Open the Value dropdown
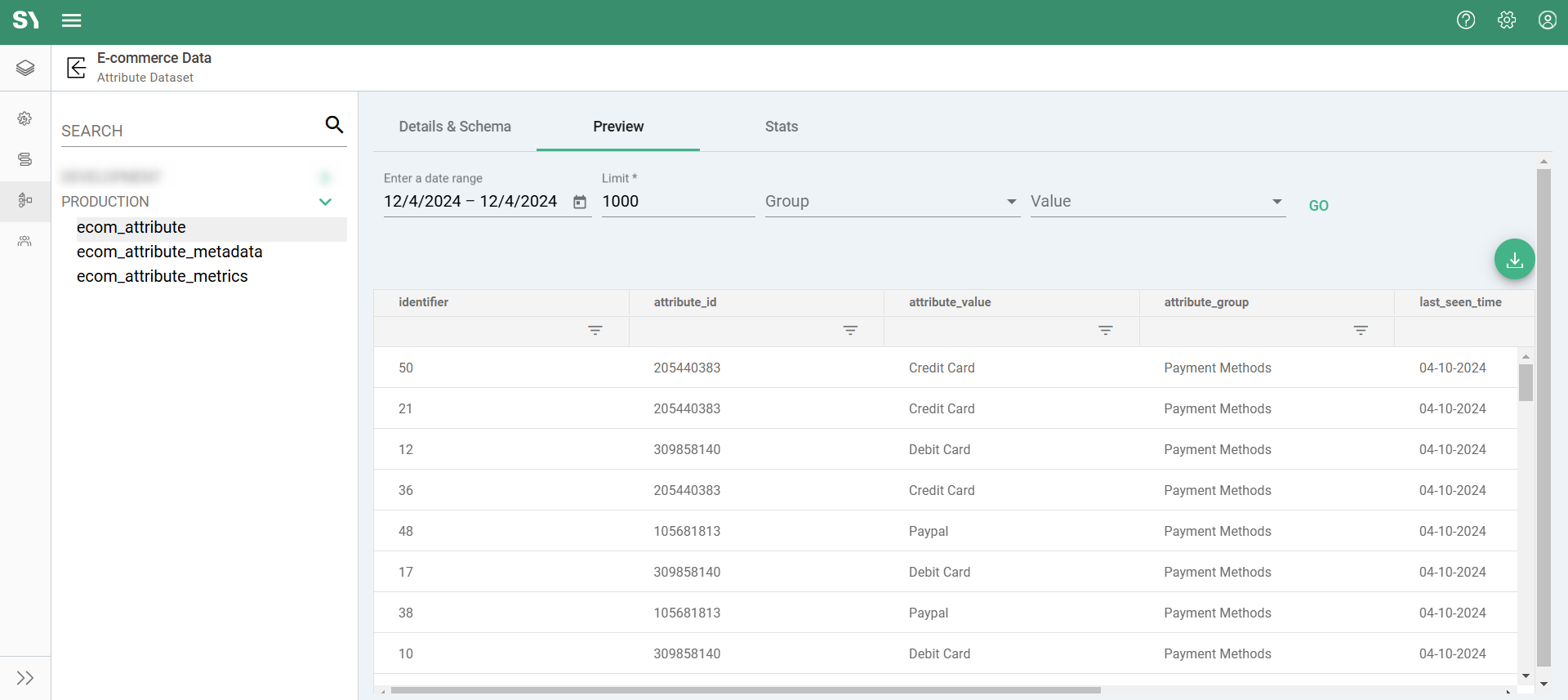 [1156, 202]
